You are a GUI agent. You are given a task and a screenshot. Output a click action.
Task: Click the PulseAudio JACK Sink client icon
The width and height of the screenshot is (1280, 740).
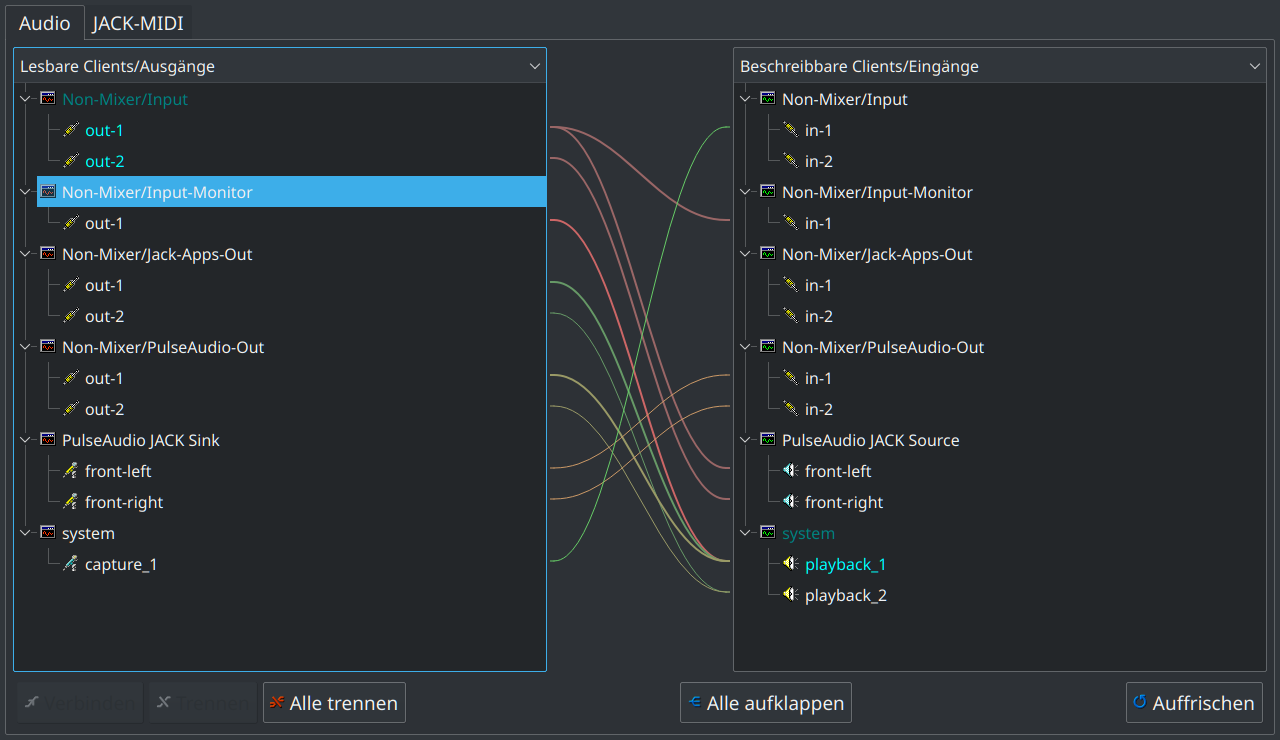pos(47,440)
